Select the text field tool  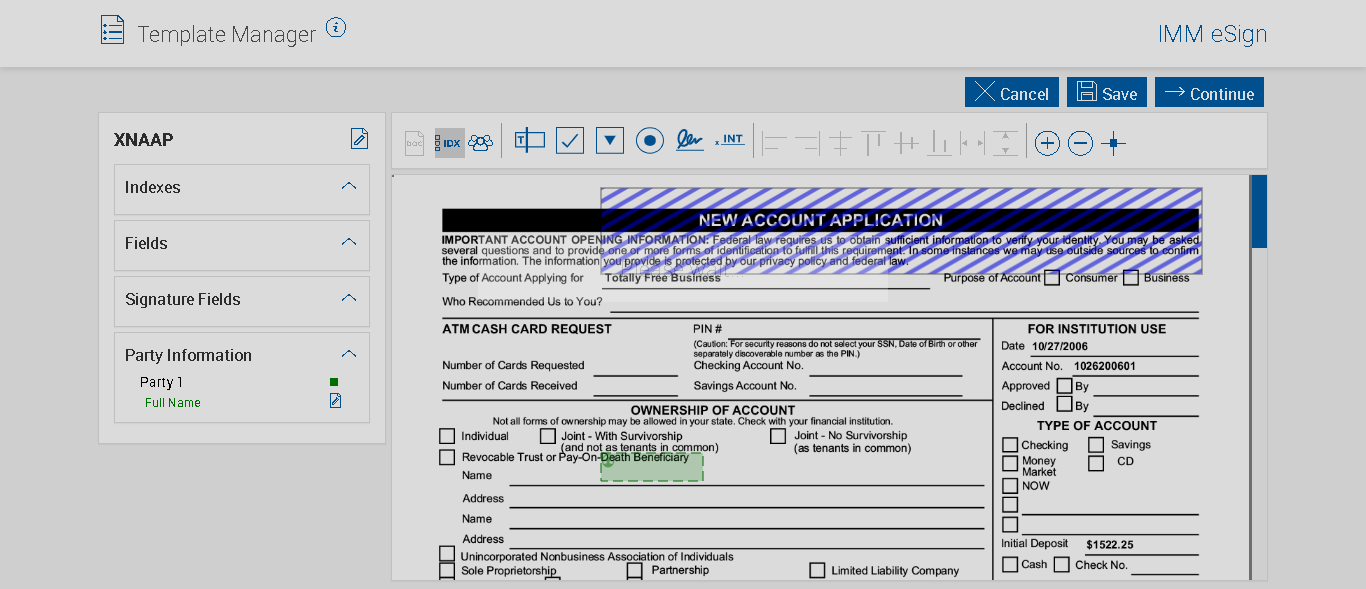point(530,141)
